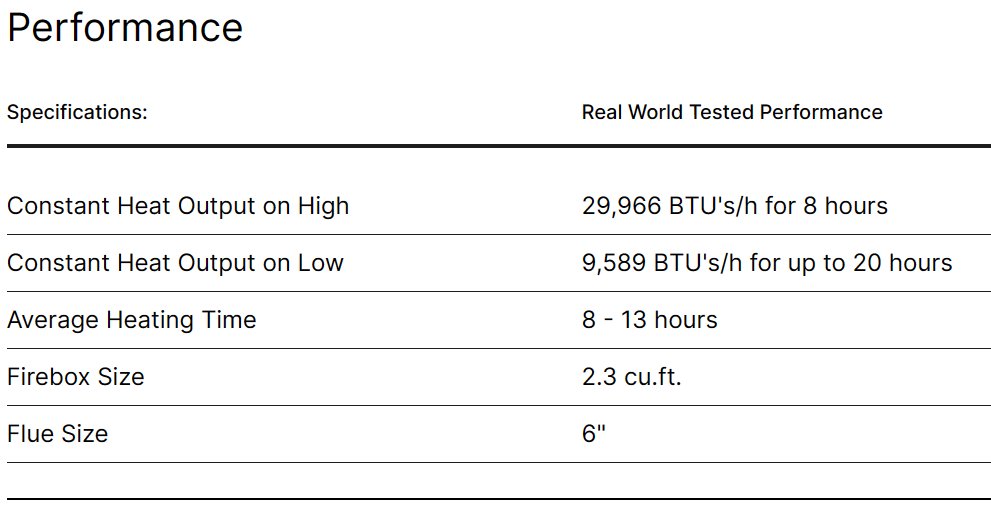The image size is (991, 508).
Task: Select the 'Specifications:' column header
Action: pos(77,112)
